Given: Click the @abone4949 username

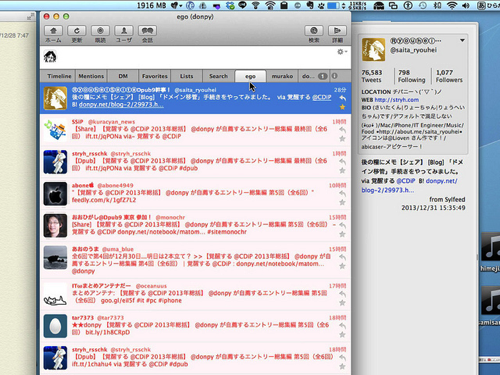Looking at the screenshot, I should click(x=115, y=185).
